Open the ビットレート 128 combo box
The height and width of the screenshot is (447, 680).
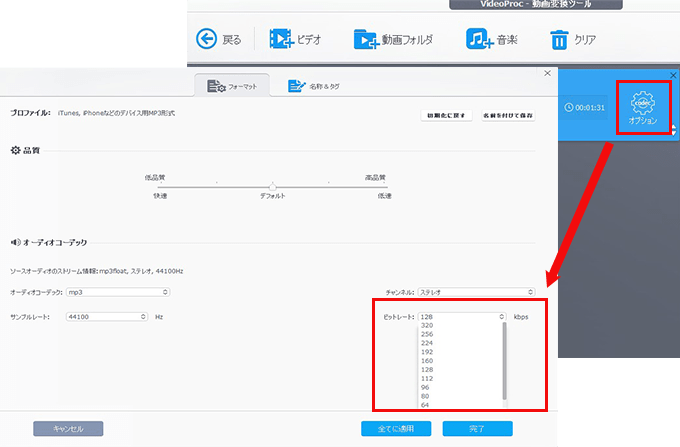[462, 317]
